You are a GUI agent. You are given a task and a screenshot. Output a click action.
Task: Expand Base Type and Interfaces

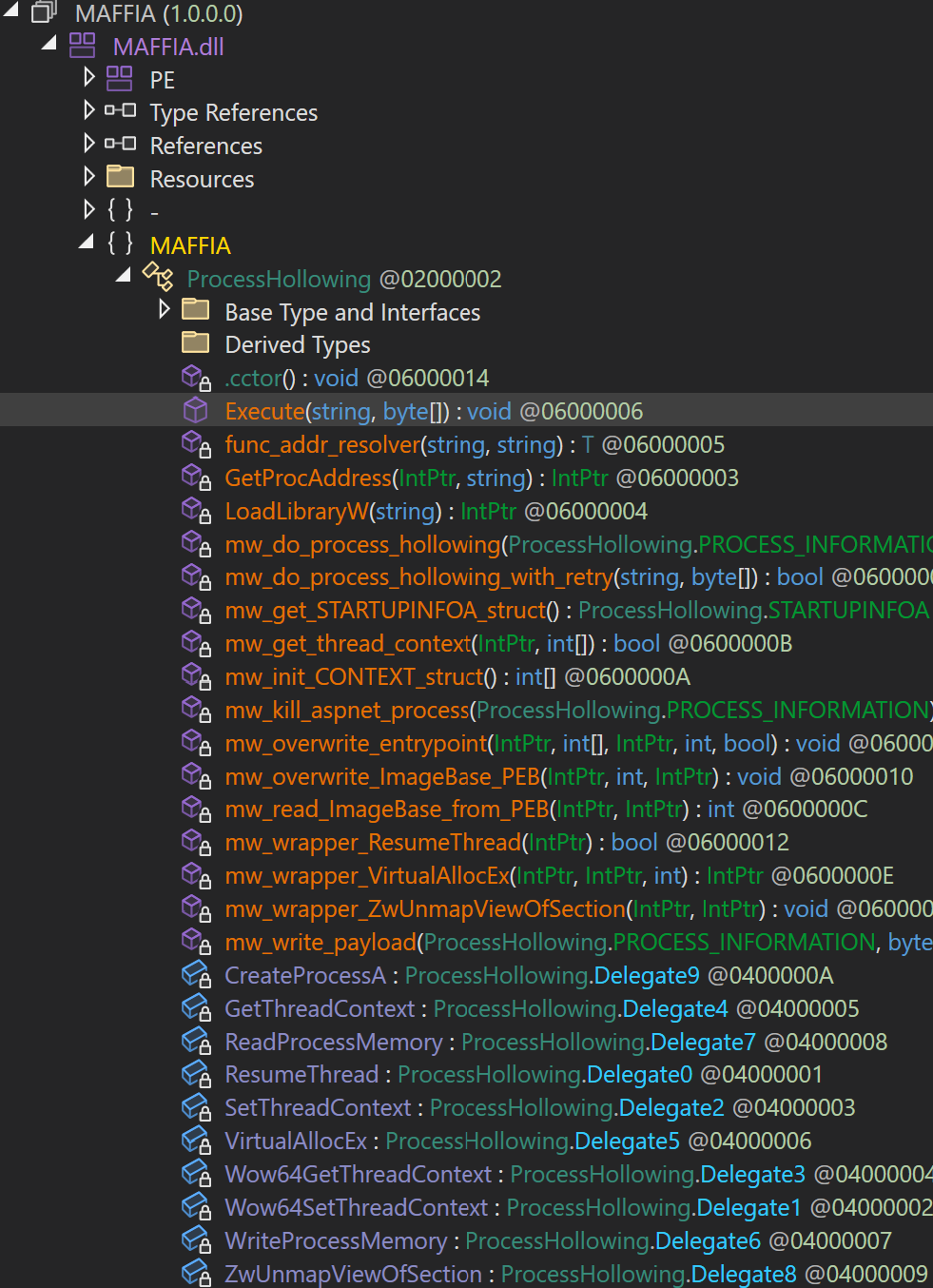coord(163,310)
